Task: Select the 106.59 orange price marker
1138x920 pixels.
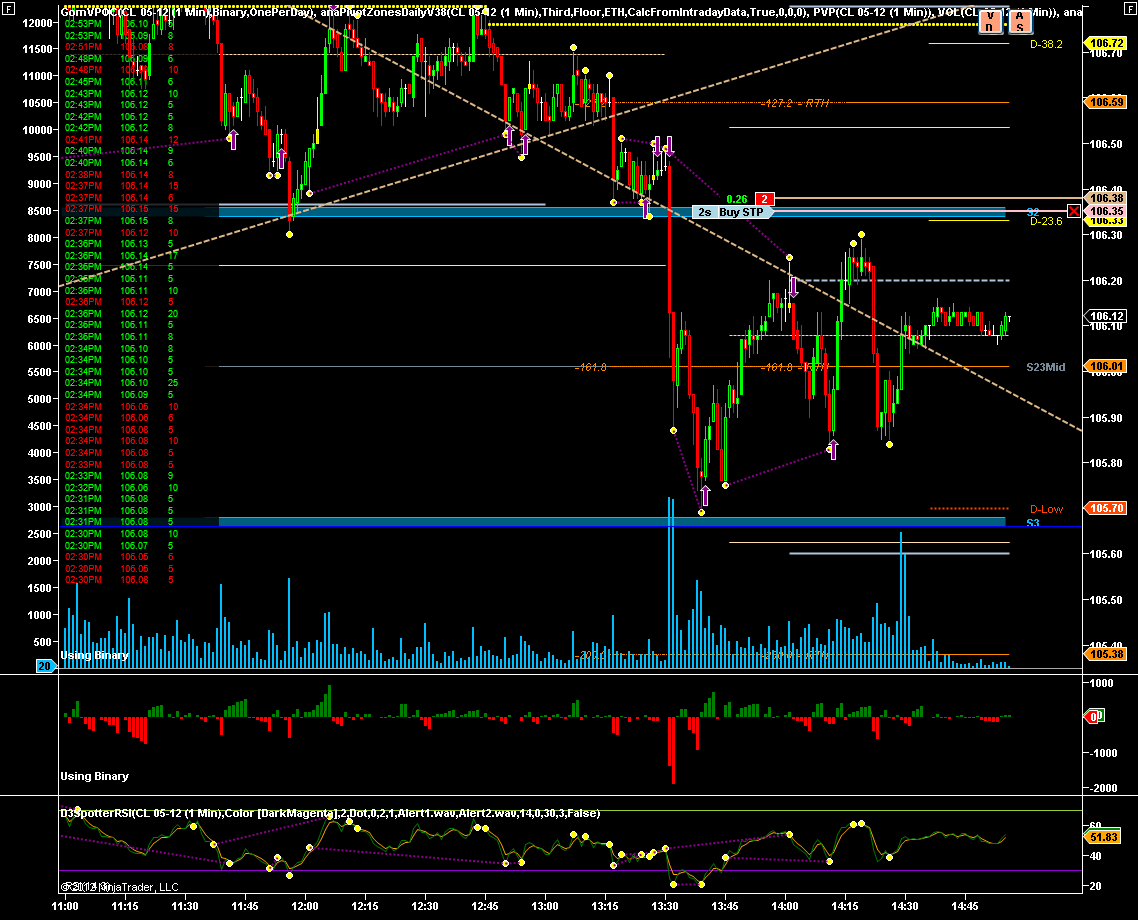Action: 1105,102
